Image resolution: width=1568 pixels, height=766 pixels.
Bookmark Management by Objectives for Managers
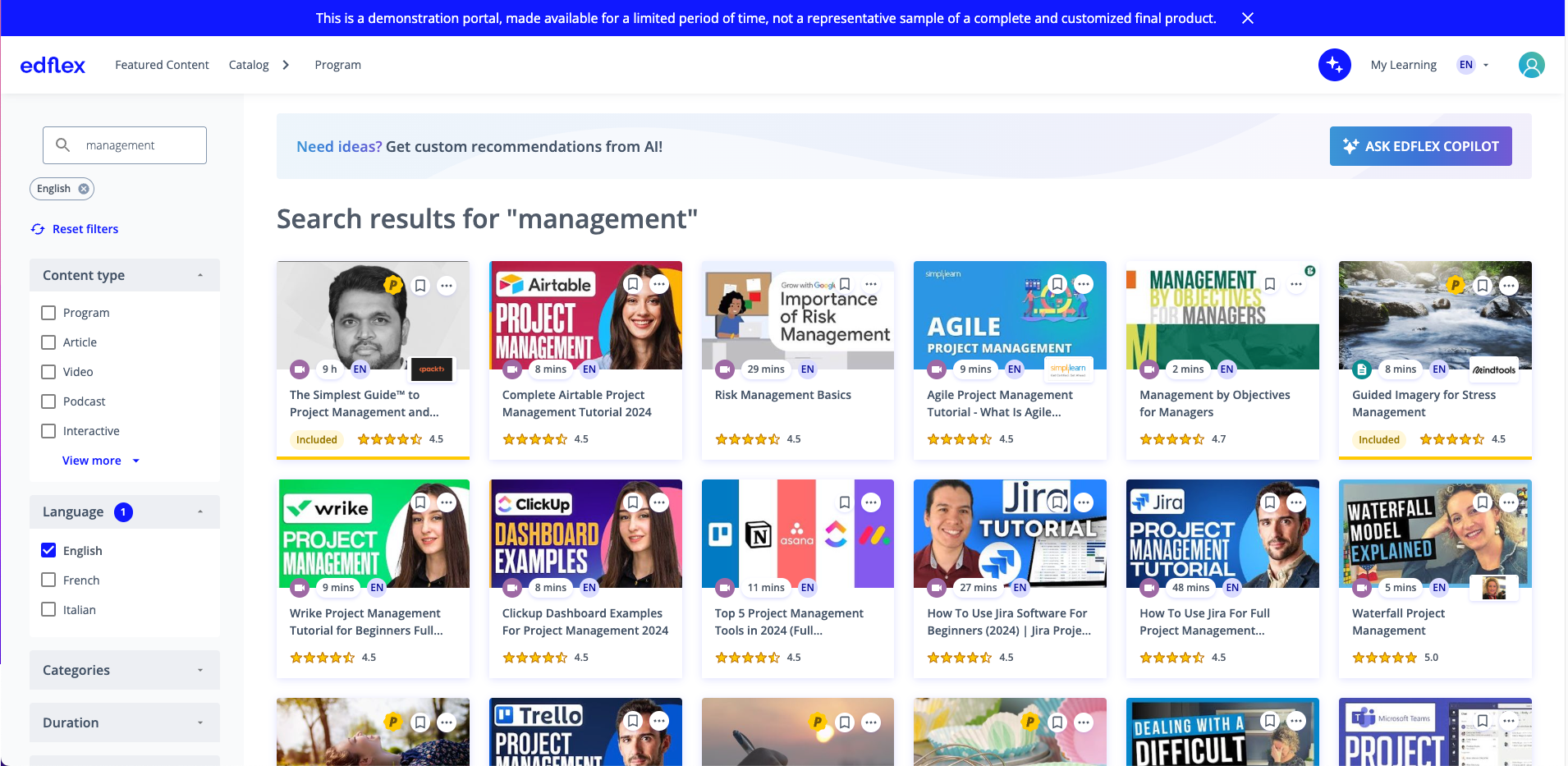pyautogui.click(x=1270, y=284)
